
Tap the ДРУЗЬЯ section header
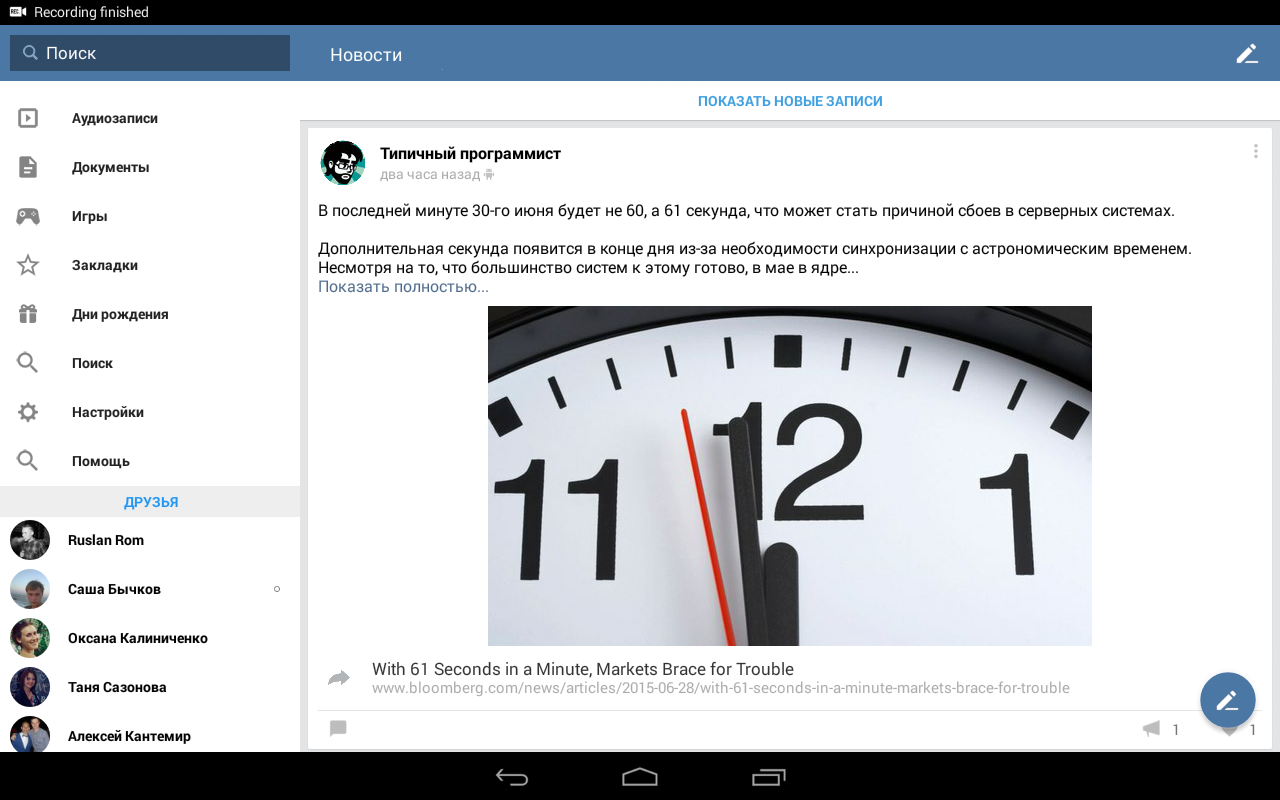point(151,502)
